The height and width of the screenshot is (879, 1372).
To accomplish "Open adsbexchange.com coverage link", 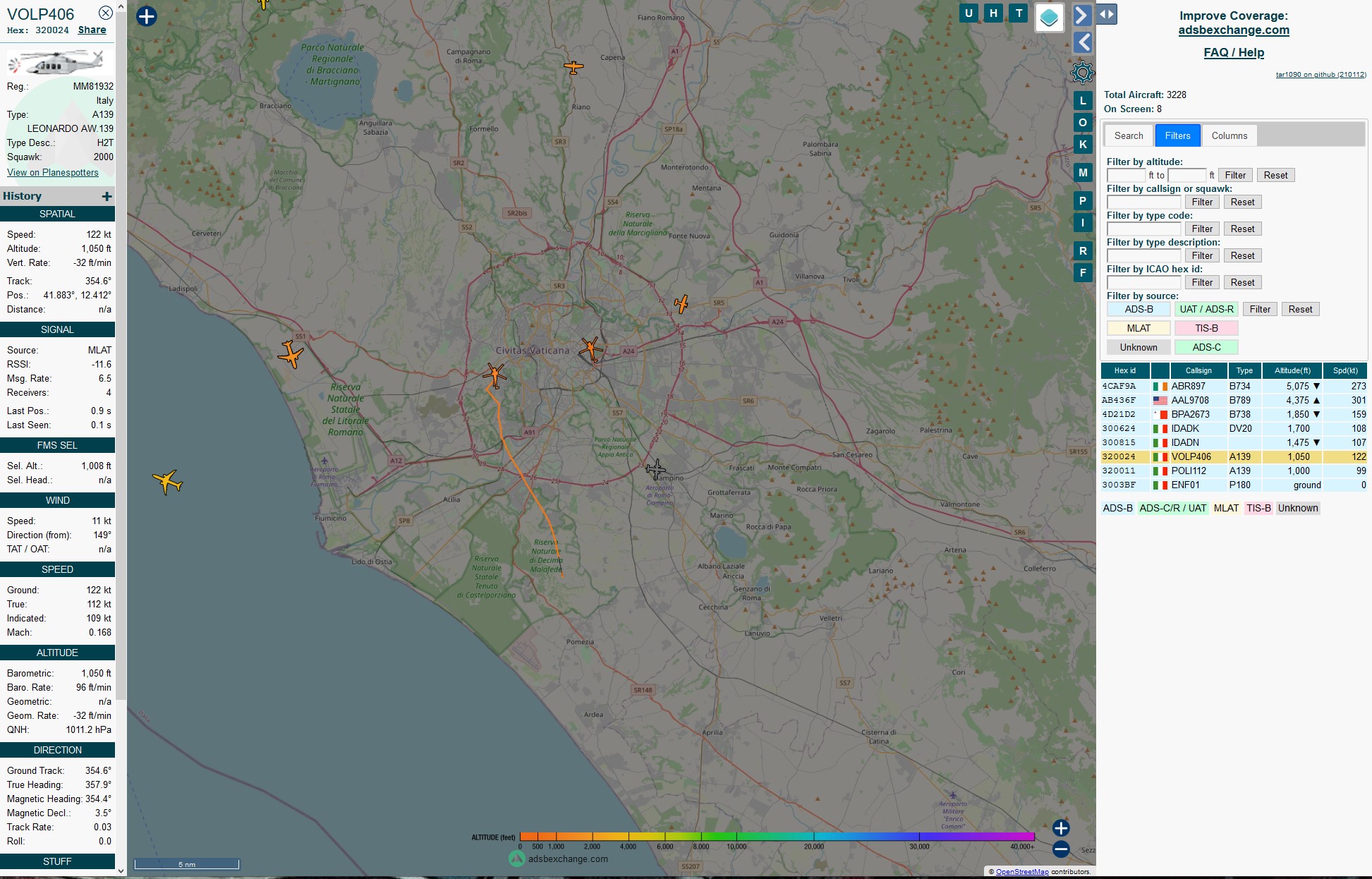I will pyautogui.click(x=1233, y=30).
